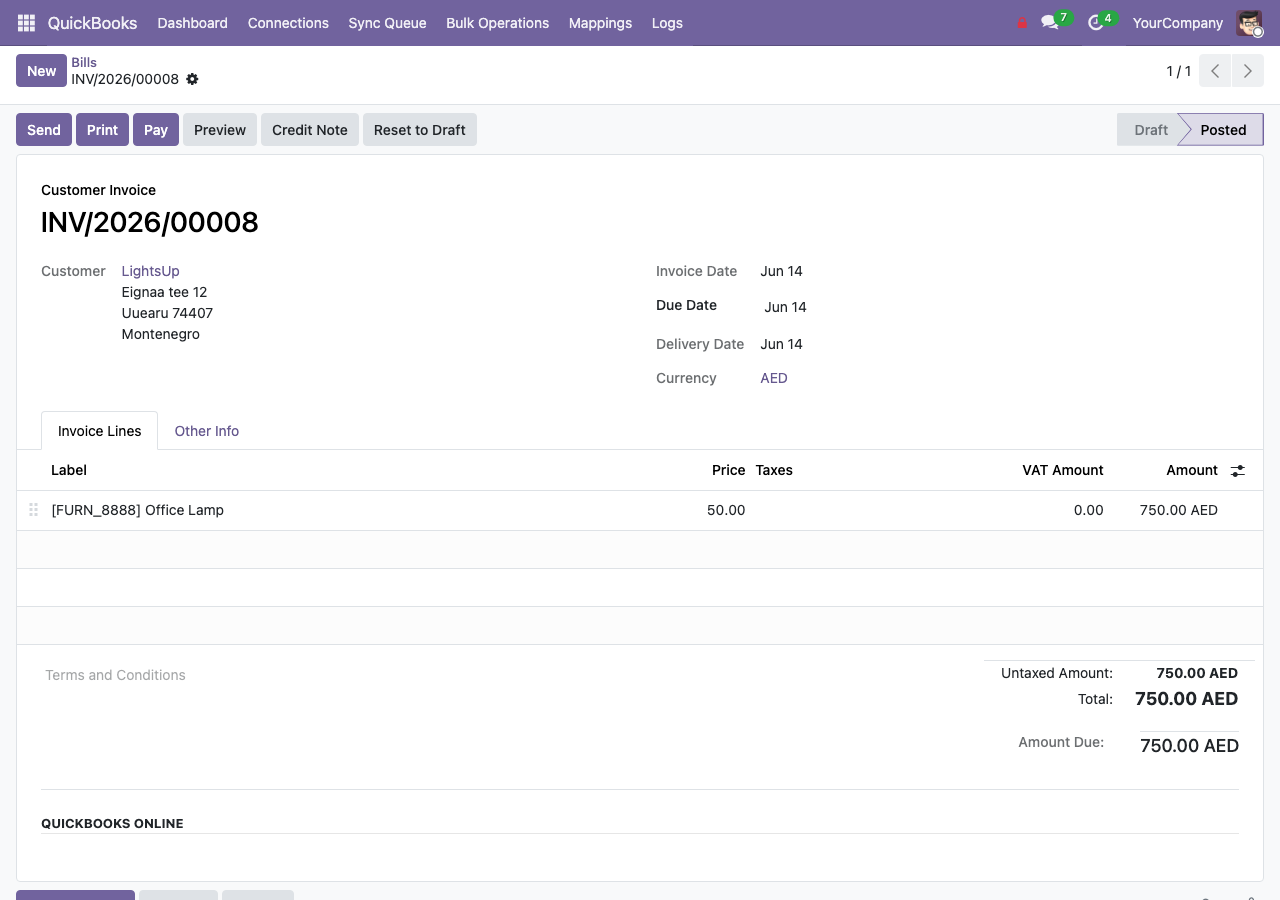The width and height of the screenshot is (1280, 900).
Task: Open the LightsUp customer link
Action: point(150,271)
